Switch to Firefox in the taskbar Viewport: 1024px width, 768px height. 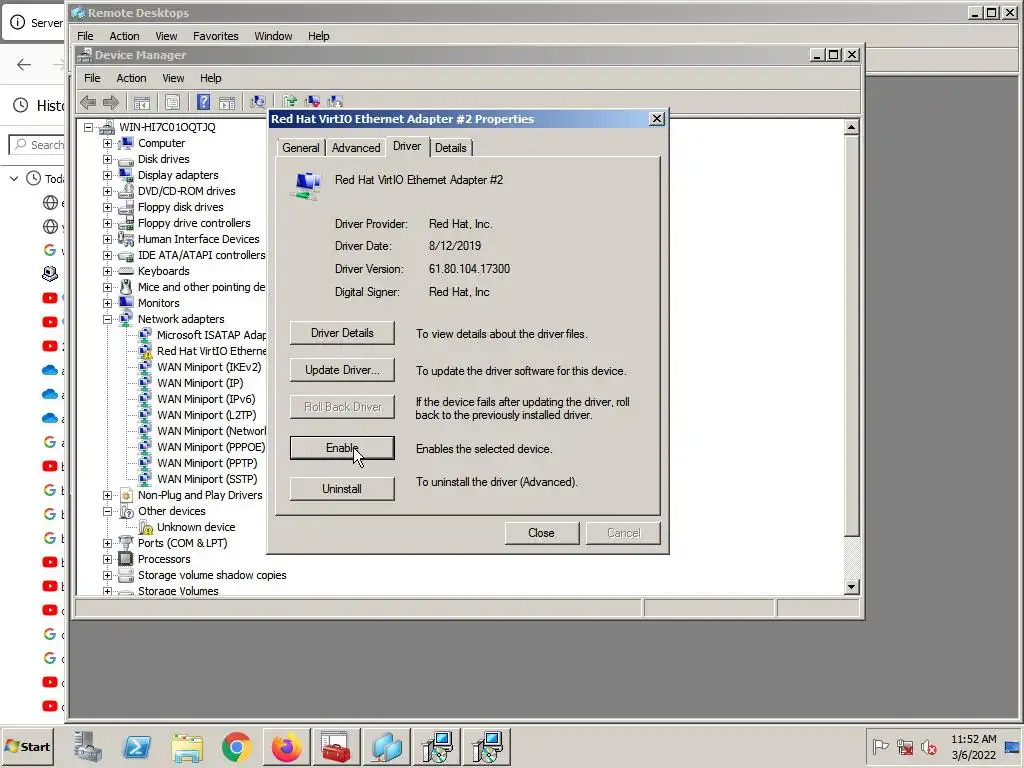[x=286, y=747]
